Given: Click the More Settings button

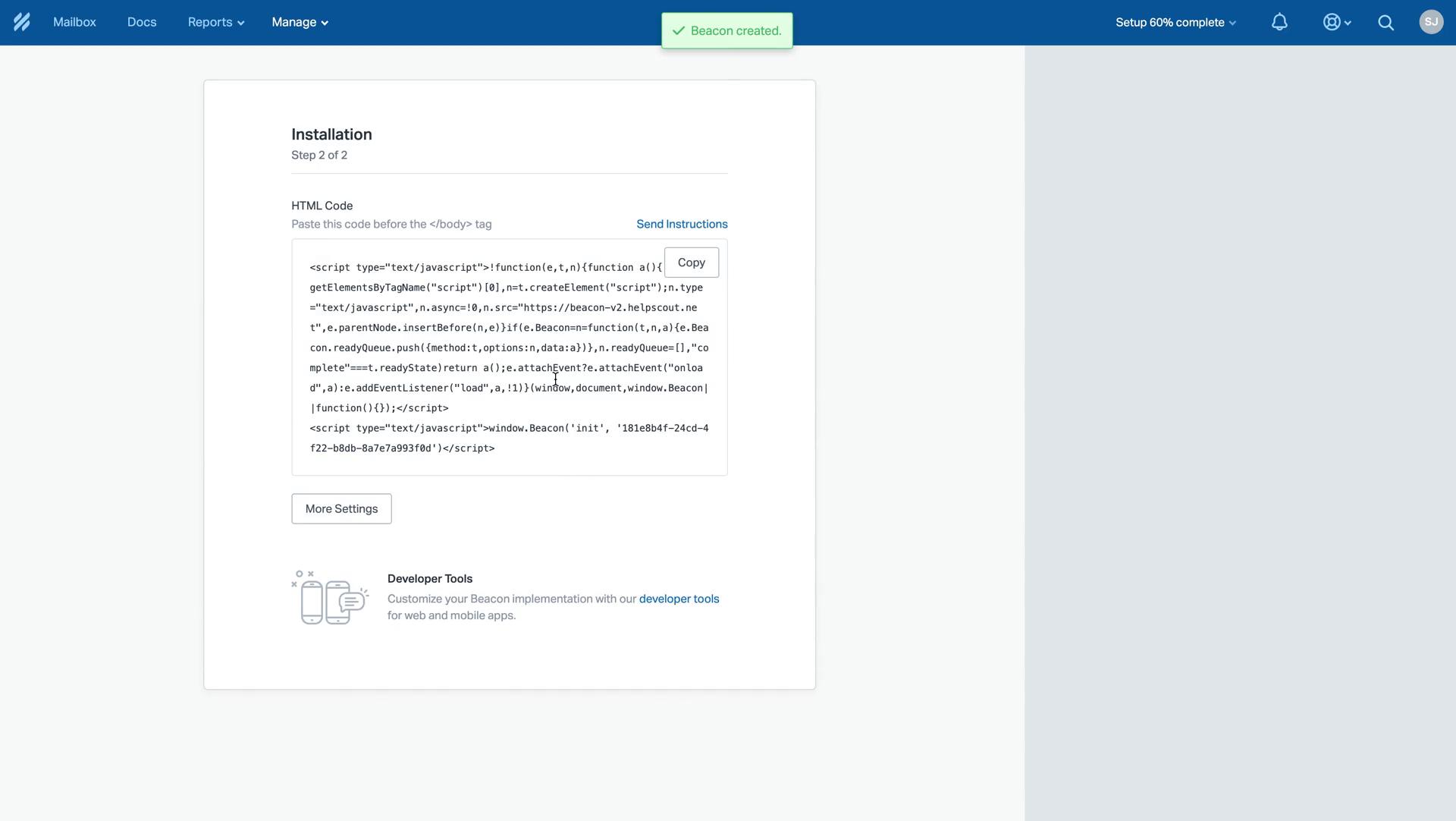Looking at the screenshot, I should [x=341, y=508].
